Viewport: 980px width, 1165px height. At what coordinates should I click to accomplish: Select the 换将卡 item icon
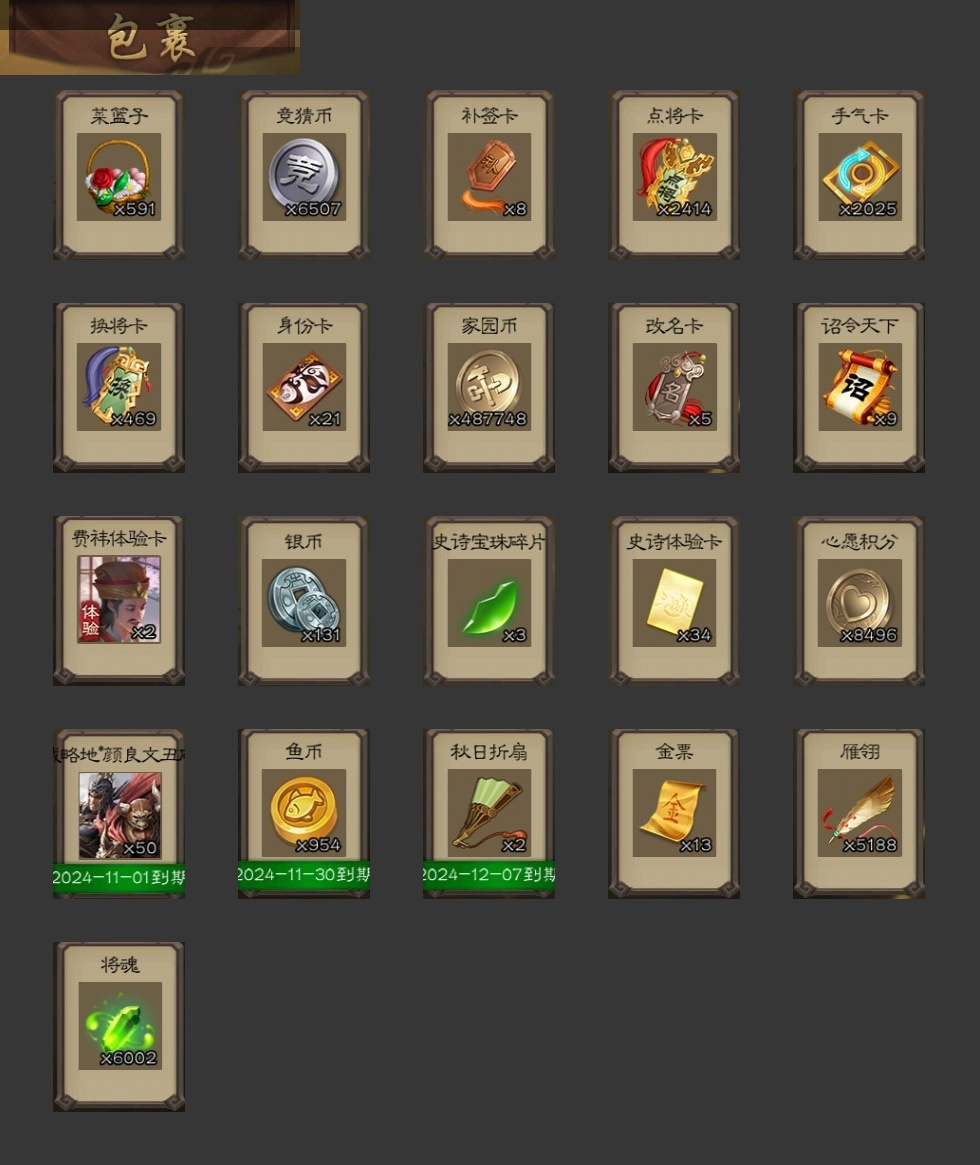tap(119, 387)
